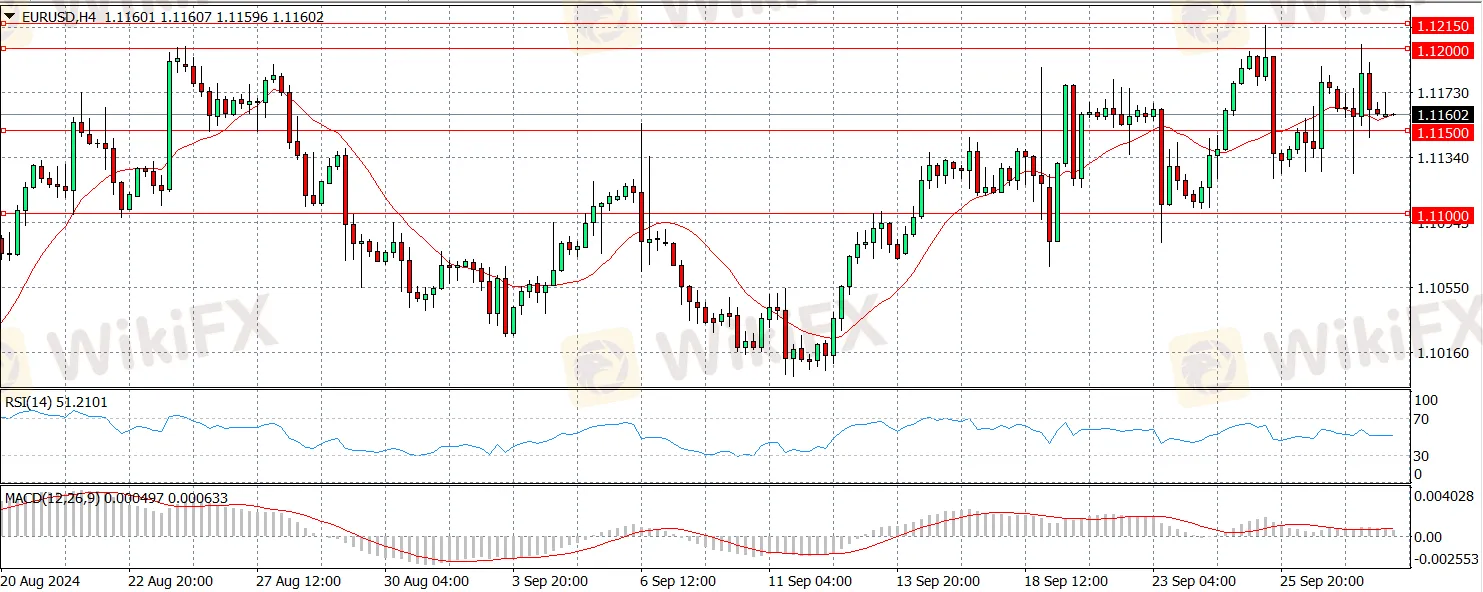
Task: Click the EURUSD,H4 symbol title text
Action: click(60, 17)
